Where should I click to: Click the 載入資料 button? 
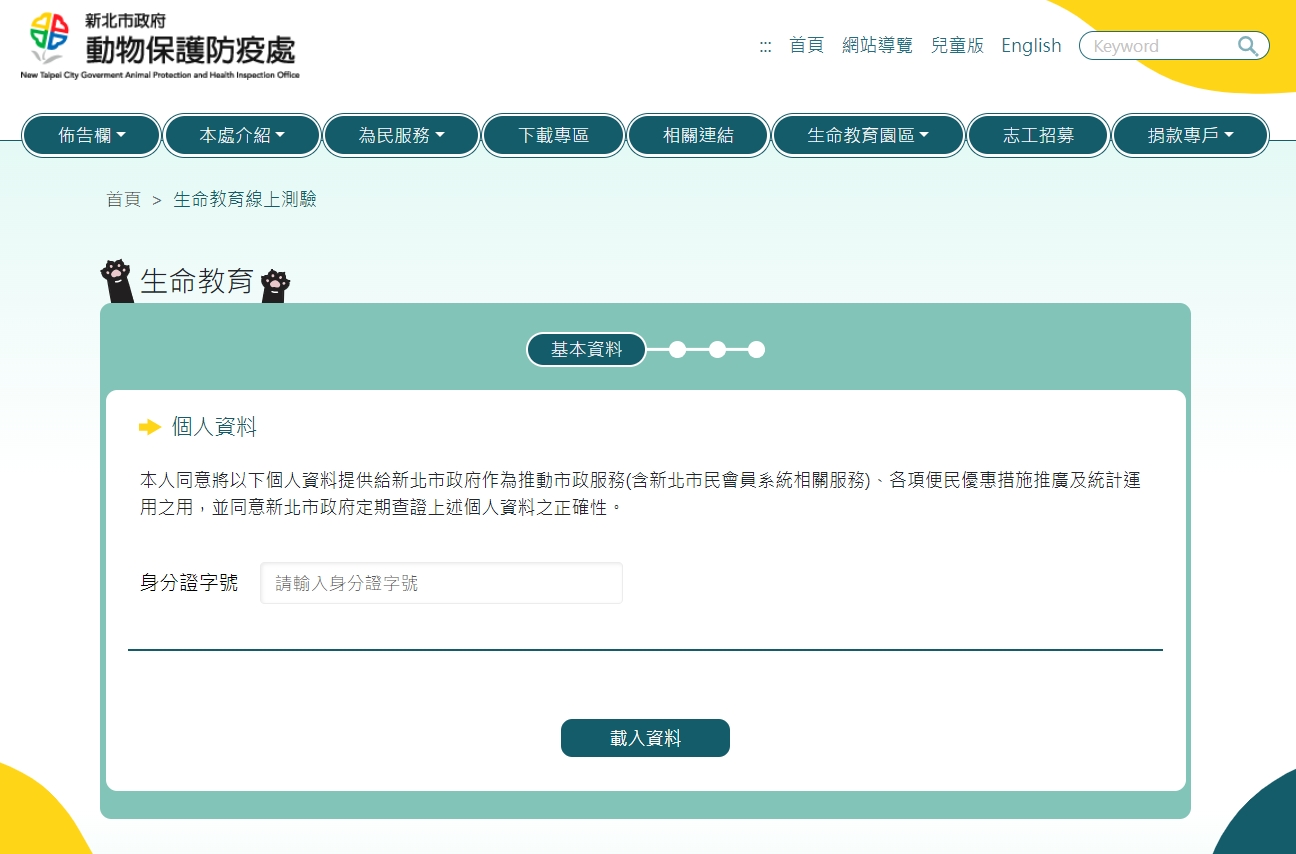coord(645,738)
